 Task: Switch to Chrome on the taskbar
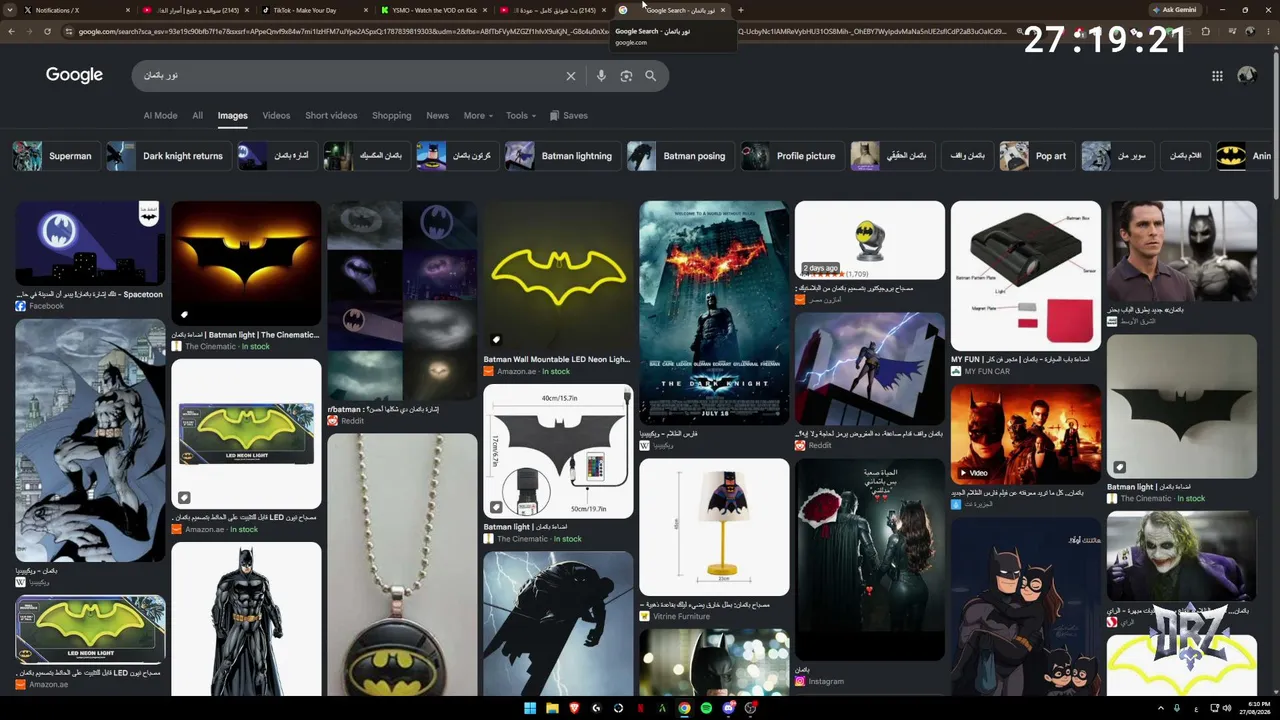click(684, 708)
